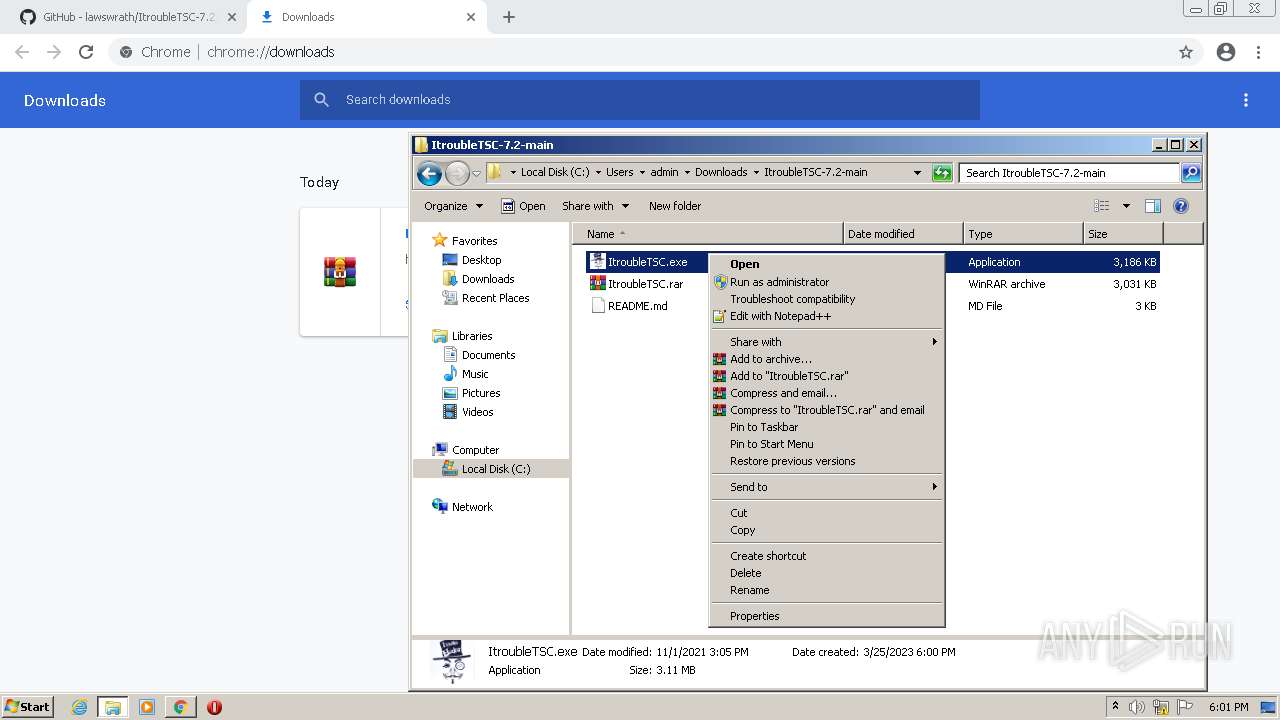Show hidden system tray icons
Screen dimensions: 1280x720
1116,707
